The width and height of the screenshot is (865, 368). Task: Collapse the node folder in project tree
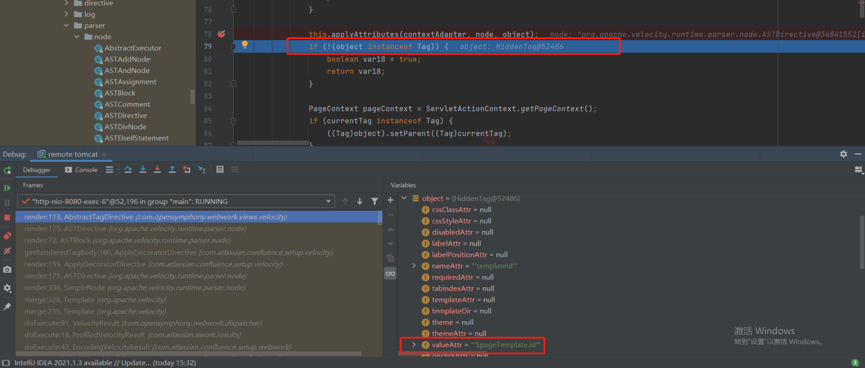tap(77, 37)
